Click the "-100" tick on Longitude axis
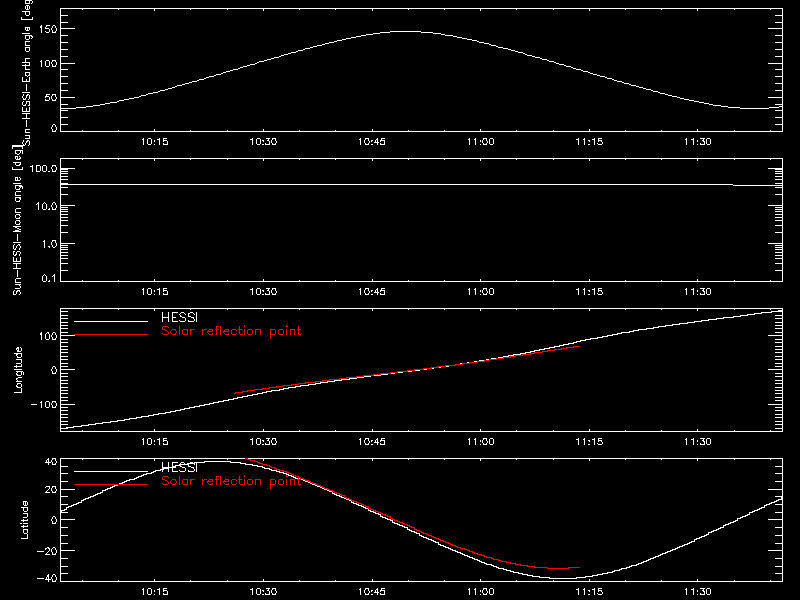Image resolution: width=800 pixels, height=600 pixels. [x=44, y=405]
